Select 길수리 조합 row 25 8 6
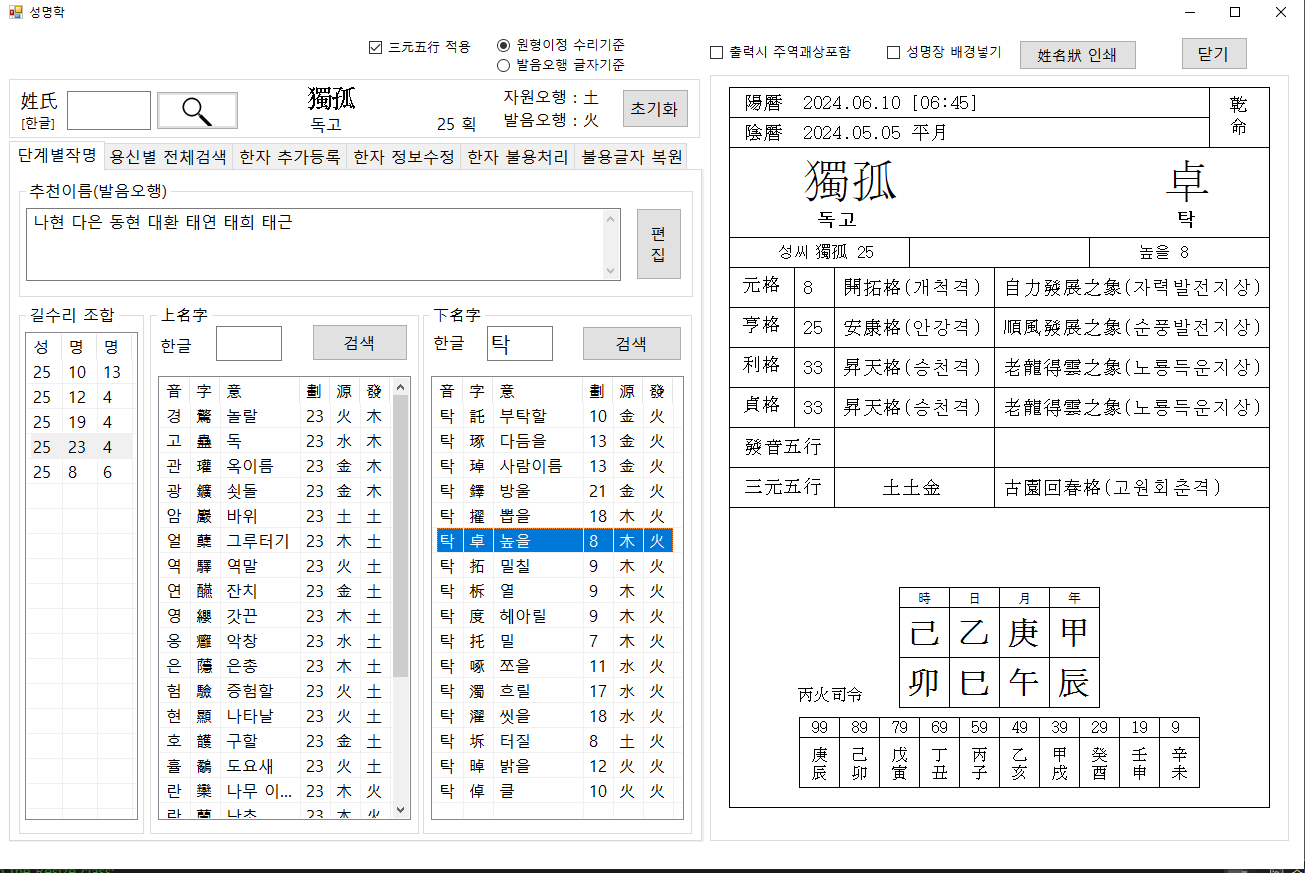 pos(80,472)
